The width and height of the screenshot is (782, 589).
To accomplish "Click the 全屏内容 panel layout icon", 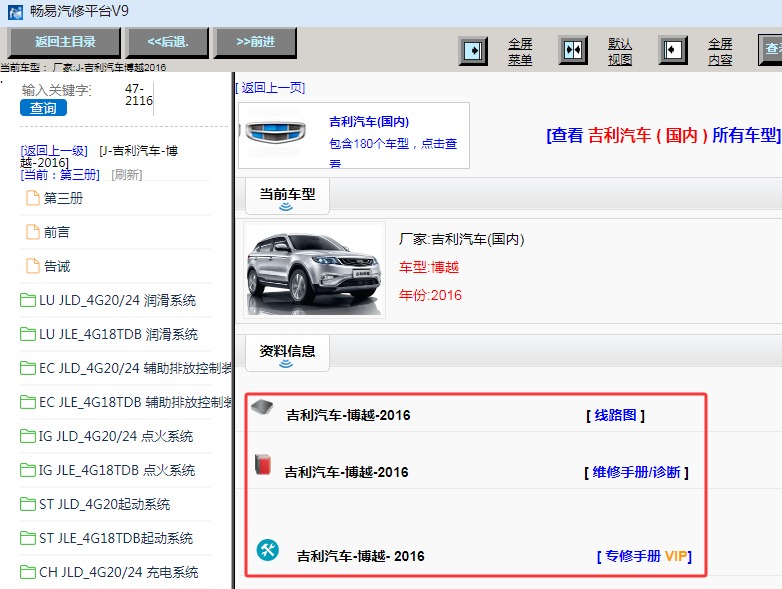I will pyautogui.click(x=673, y=50).
